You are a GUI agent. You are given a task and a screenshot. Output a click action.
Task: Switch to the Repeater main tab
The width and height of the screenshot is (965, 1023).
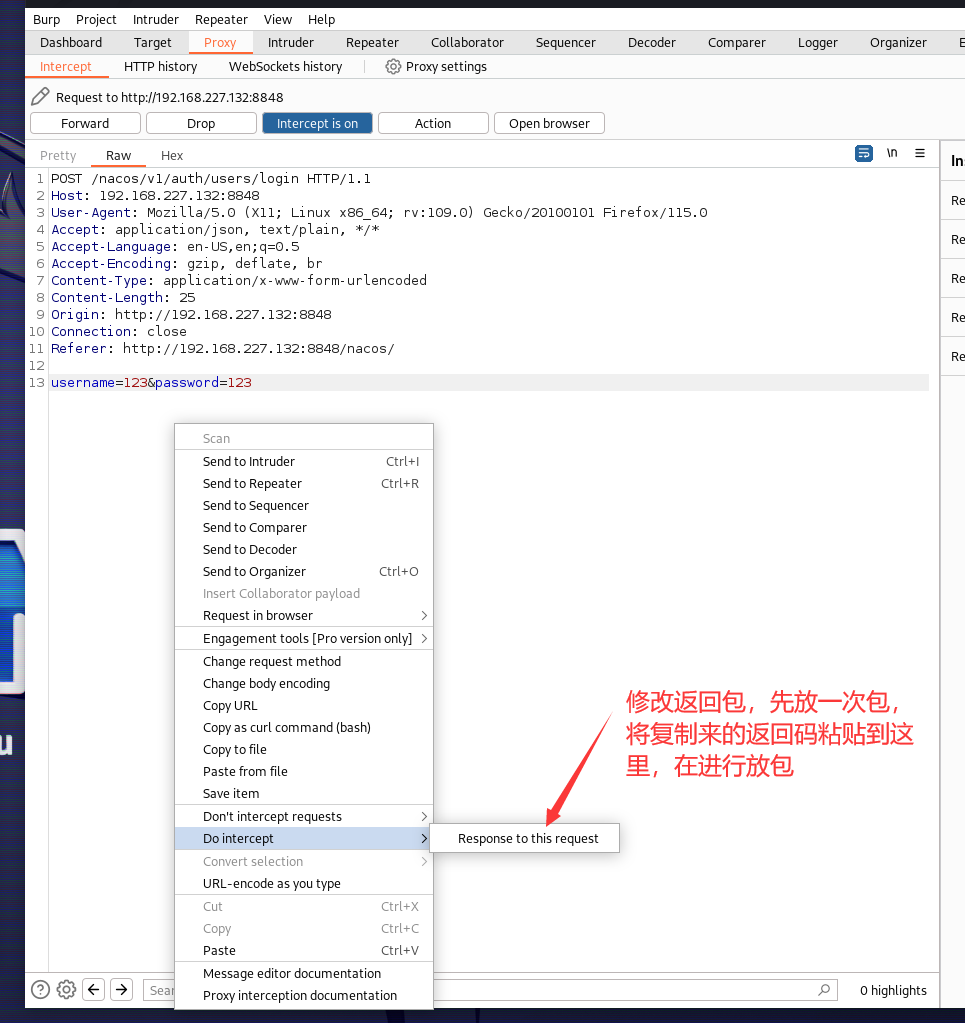point(372,42)
